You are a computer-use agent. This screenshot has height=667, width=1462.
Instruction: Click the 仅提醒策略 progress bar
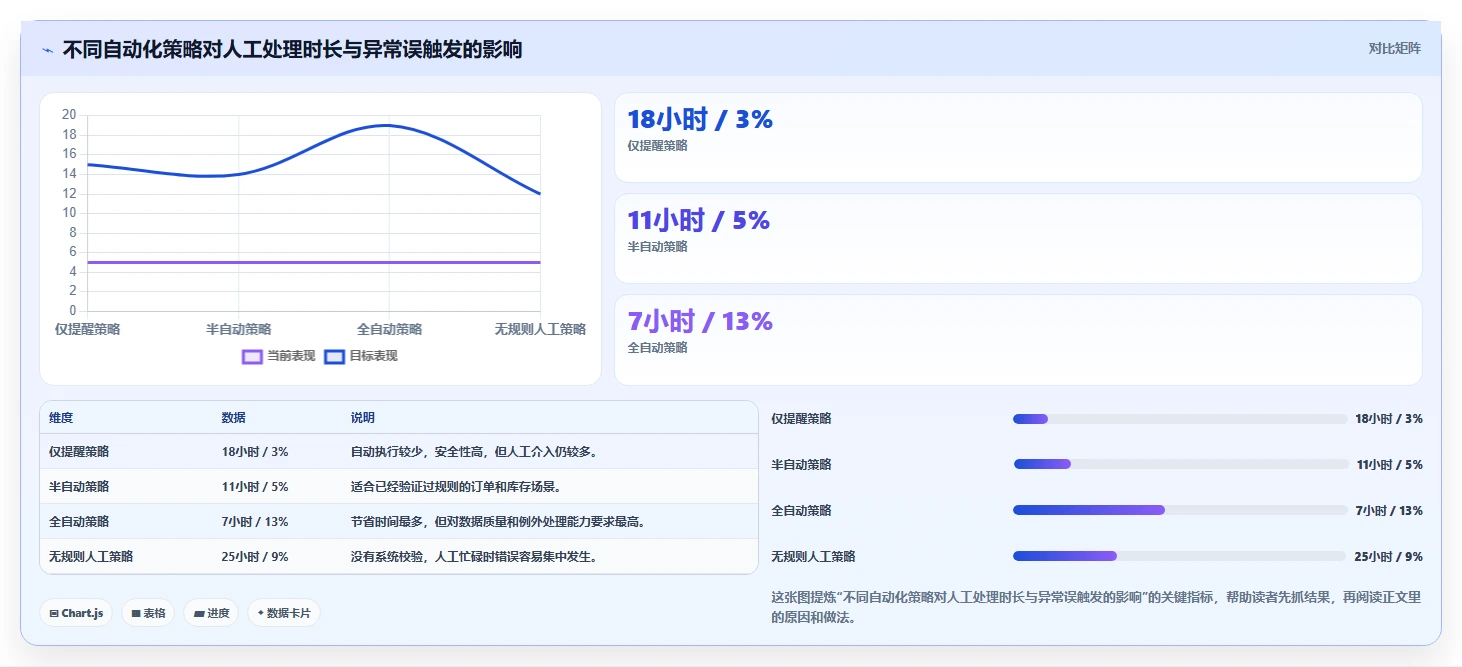pos(1180,419)
